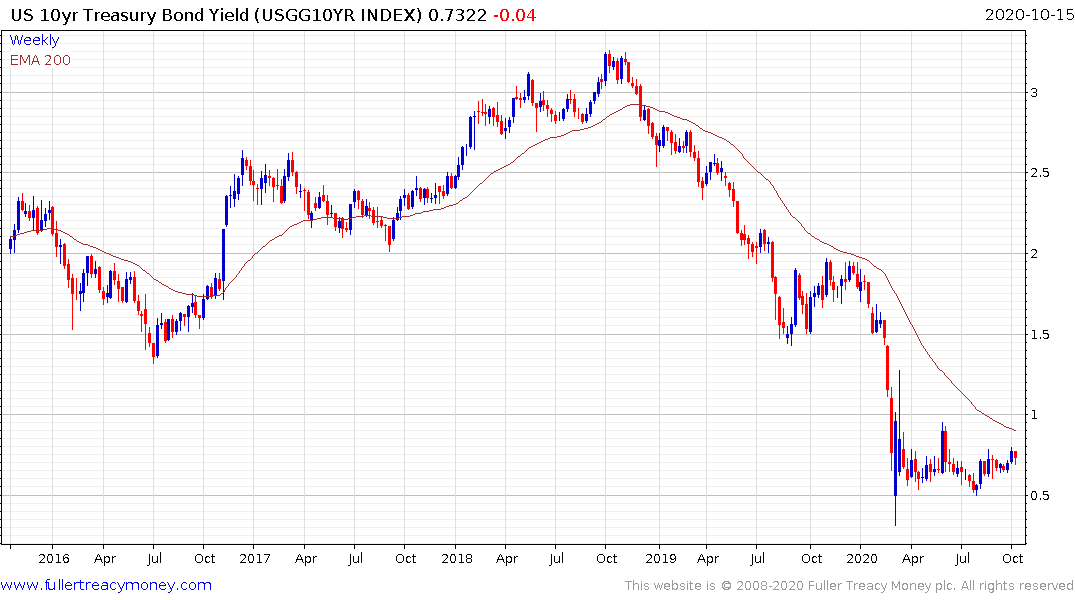The image size is (1075, 600).
Task: Click the '2020' x-axis label
Action: (x=862, y=558)
